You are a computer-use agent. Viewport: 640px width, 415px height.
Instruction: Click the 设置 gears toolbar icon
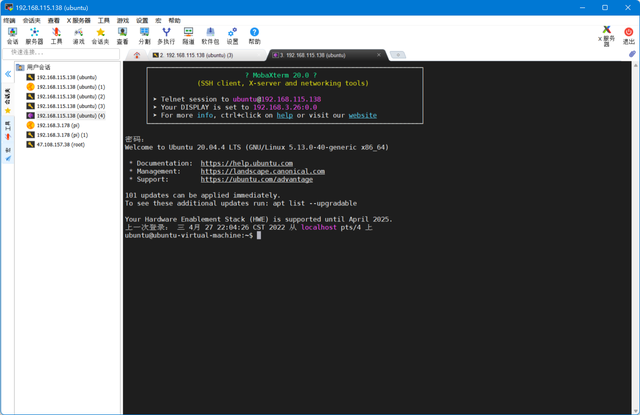[232, 36]
